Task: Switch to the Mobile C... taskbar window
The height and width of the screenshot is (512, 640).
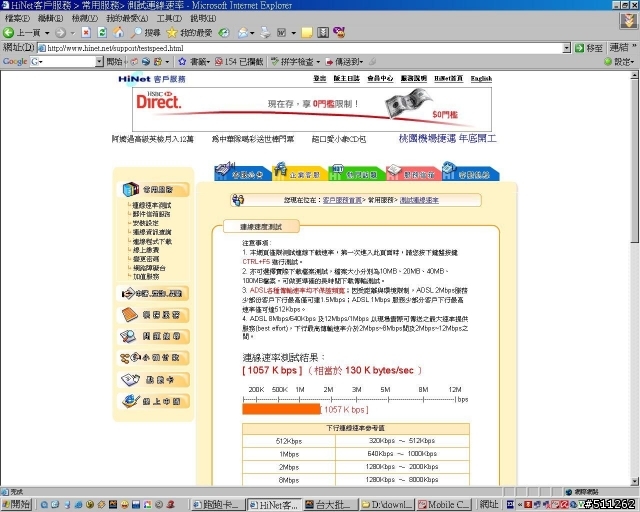Action: 444,505
